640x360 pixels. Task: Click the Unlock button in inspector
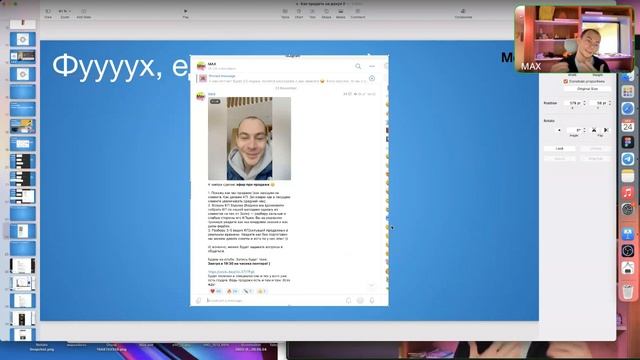tap(596, 149)
